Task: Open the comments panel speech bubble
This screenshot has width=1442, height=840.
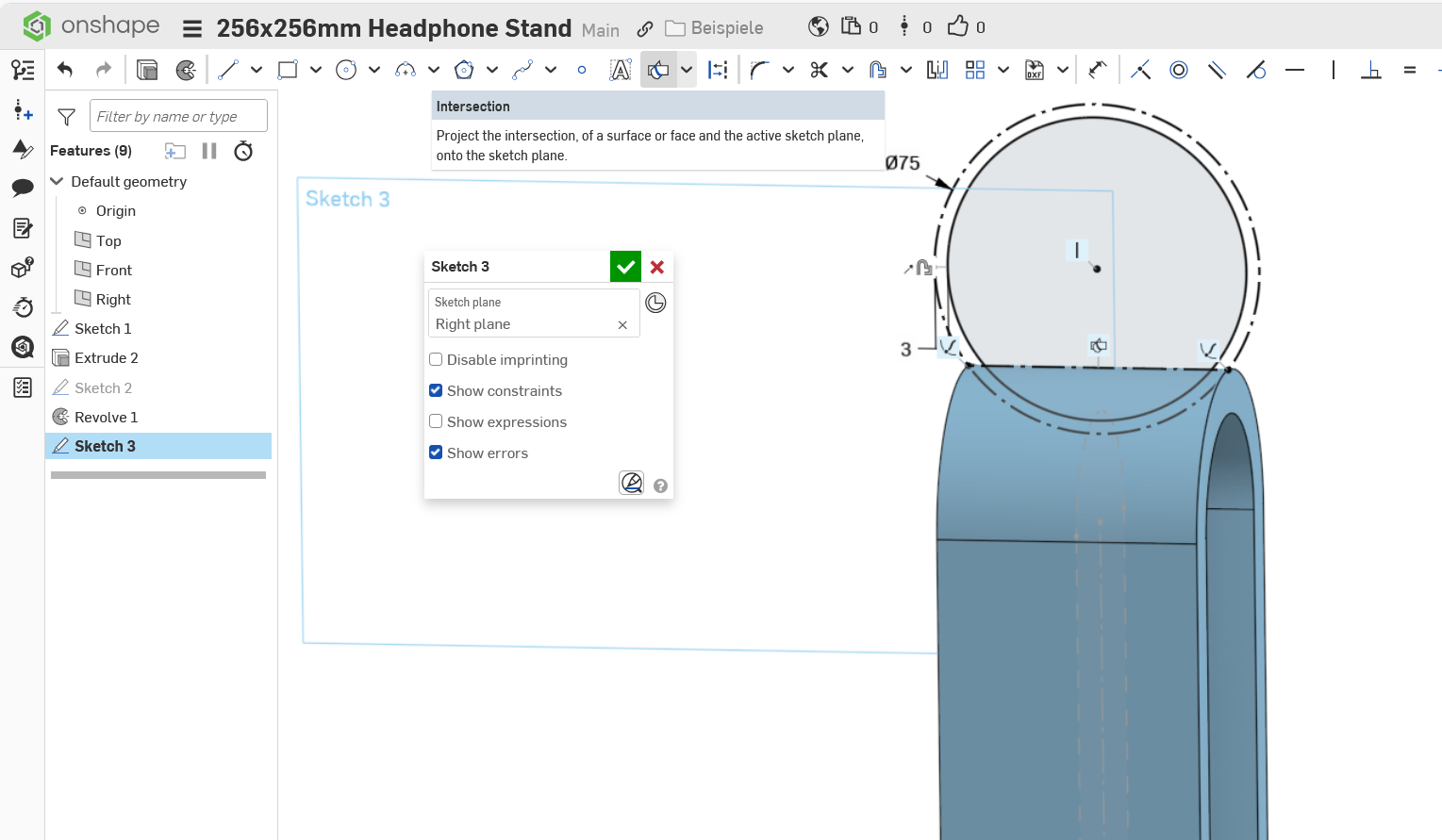Action: coord(23,188)
